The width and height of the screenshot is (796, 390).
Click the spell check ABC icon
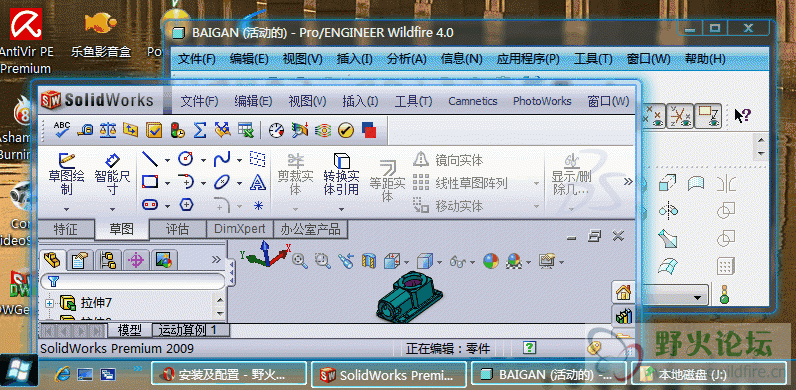point(62,129)
